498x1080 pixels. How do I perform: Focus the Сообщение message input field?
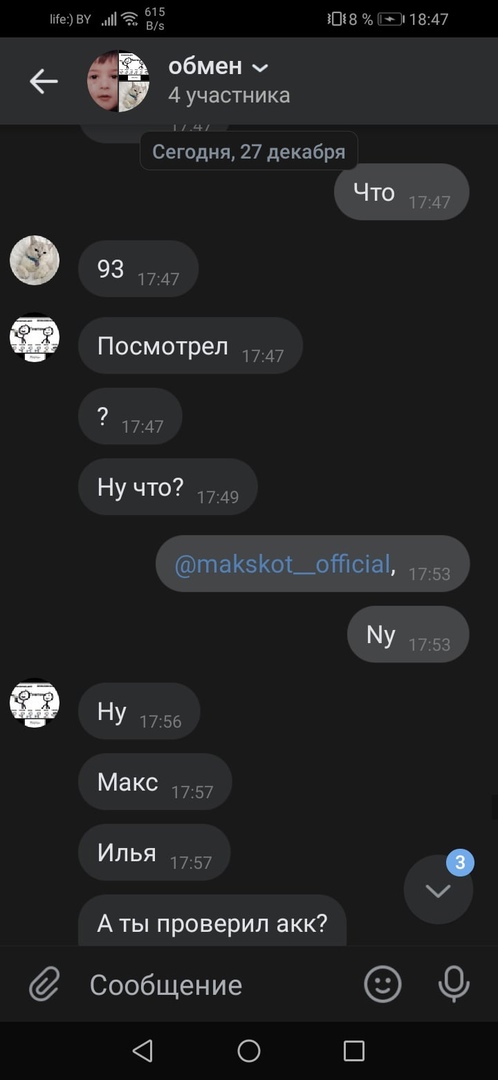point(220,984)
